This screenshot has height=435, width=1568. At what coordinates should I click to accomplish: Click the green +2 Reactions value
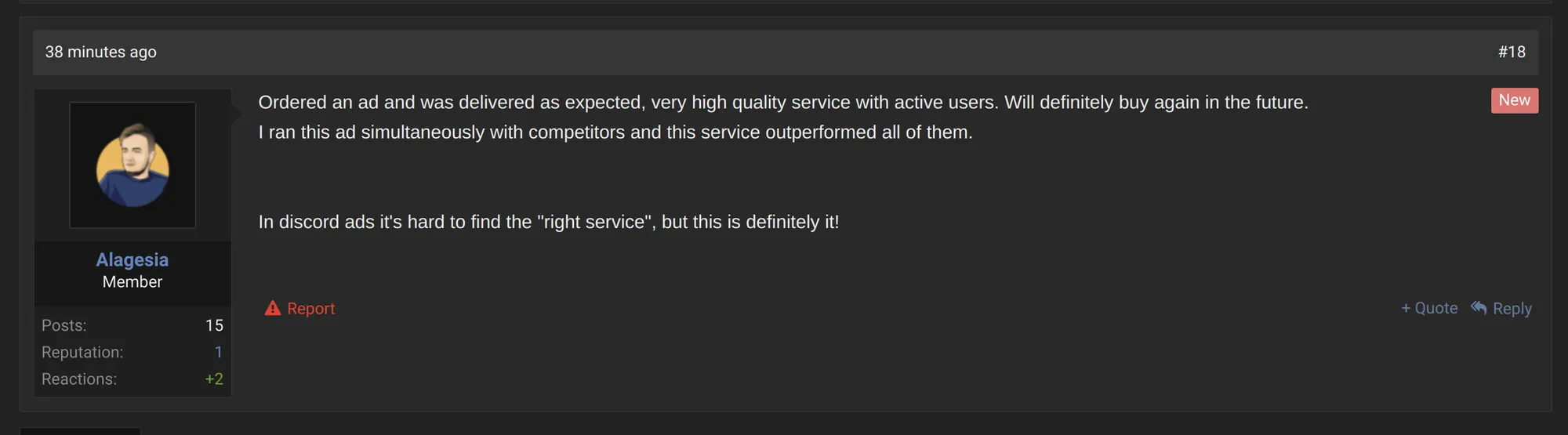[x=214, y=379]
